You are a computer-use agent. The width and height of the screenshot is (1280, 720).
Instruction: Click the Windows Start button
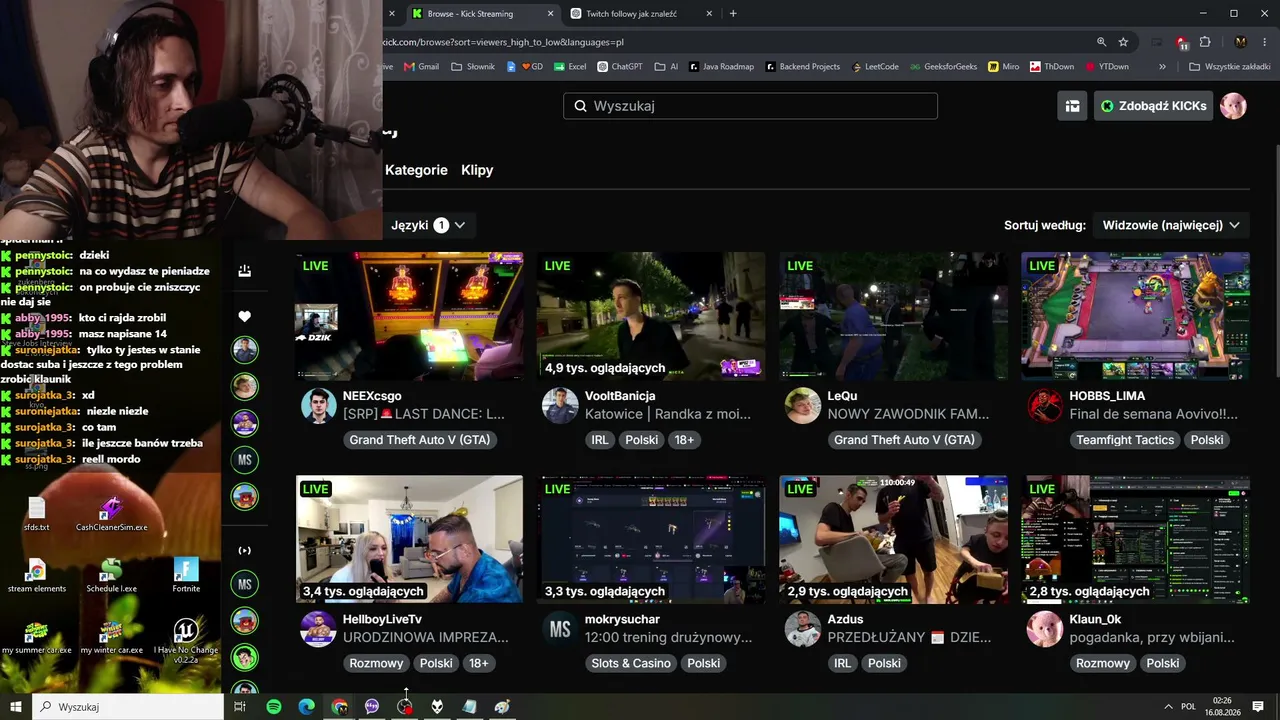click(16, 707)
